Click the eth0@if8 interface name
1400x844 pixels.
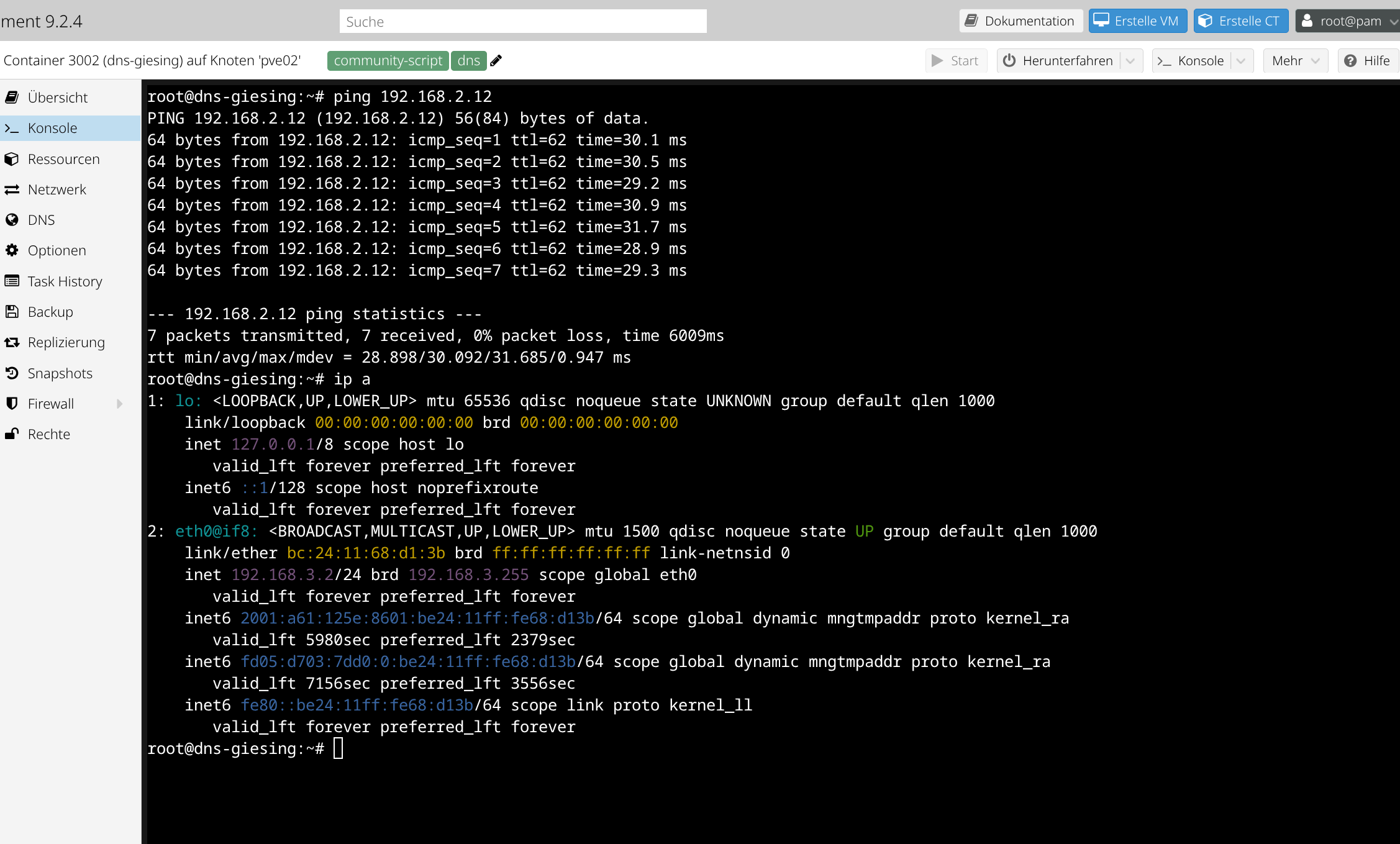point(216,531)
